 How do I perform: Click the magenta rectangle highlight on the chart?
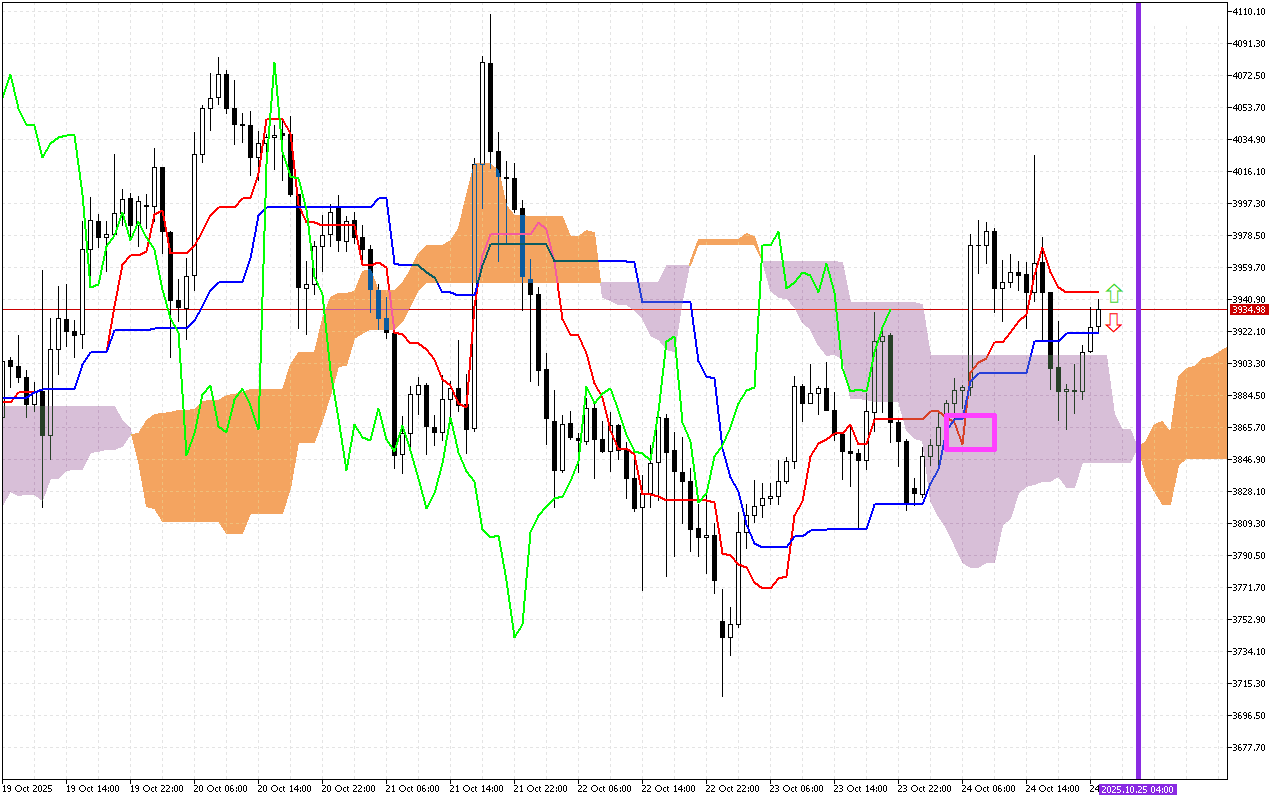968,432
